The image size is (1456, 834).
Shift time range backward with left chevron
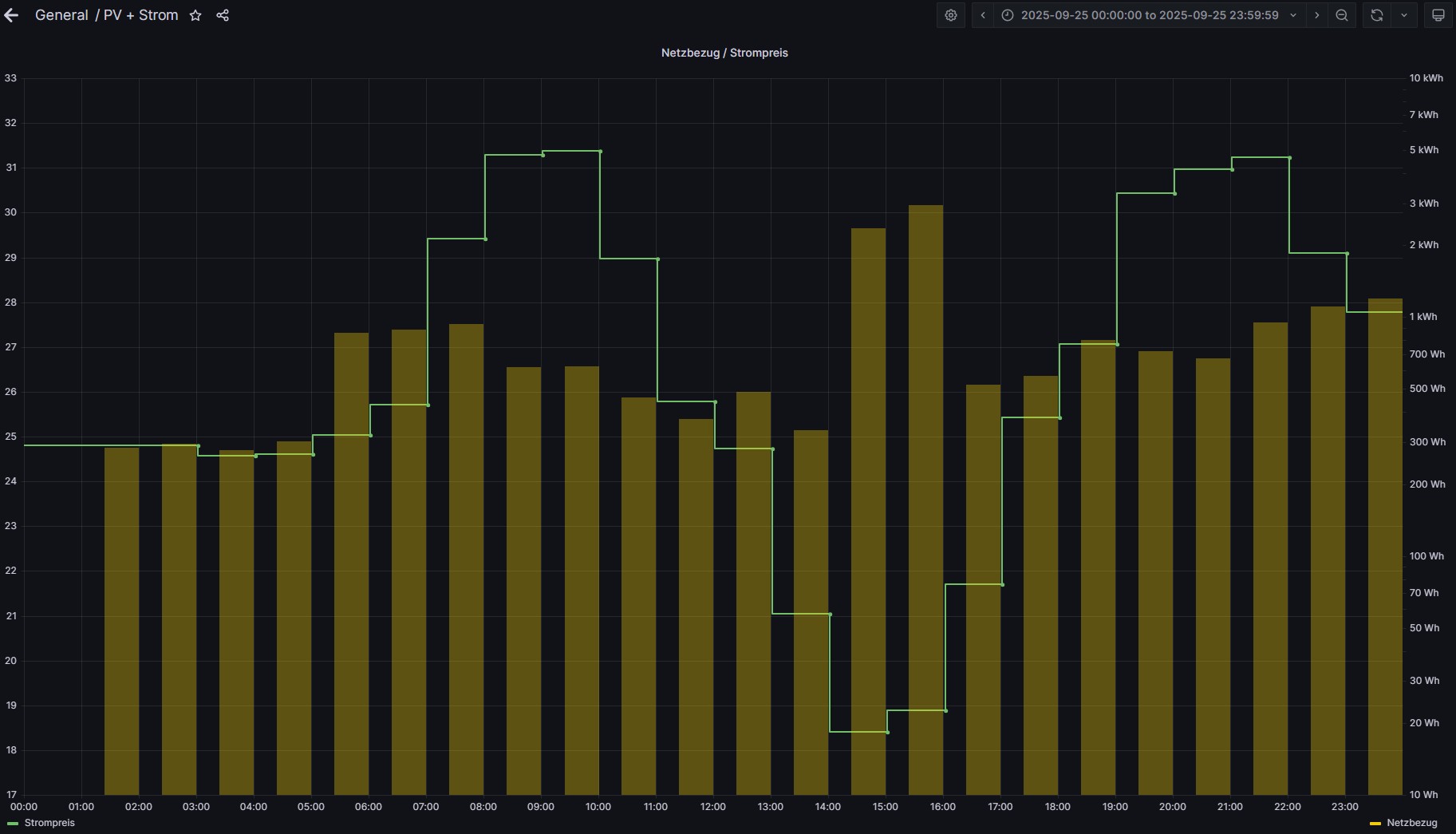[983, 15]
